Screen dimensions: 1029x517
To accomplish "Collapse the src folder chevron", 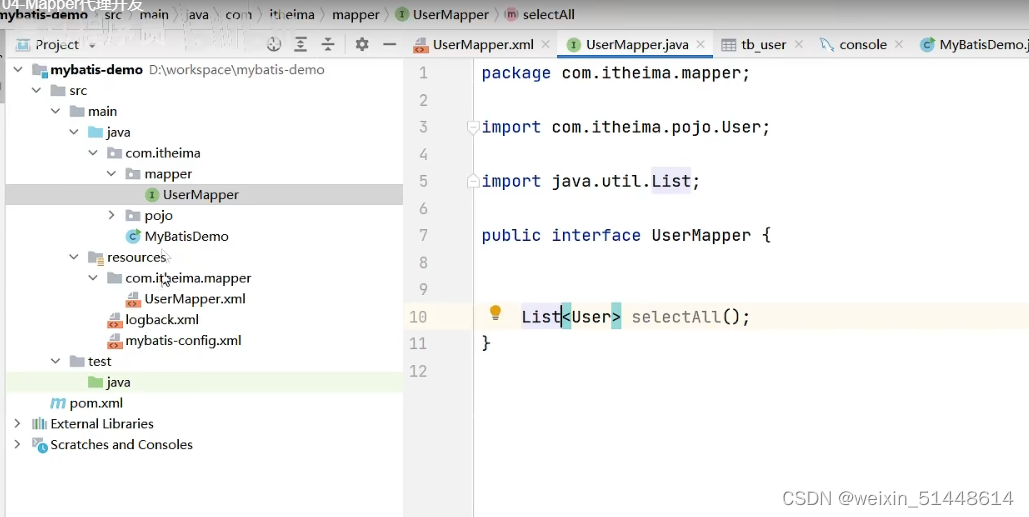I will (x=37, y=91).
